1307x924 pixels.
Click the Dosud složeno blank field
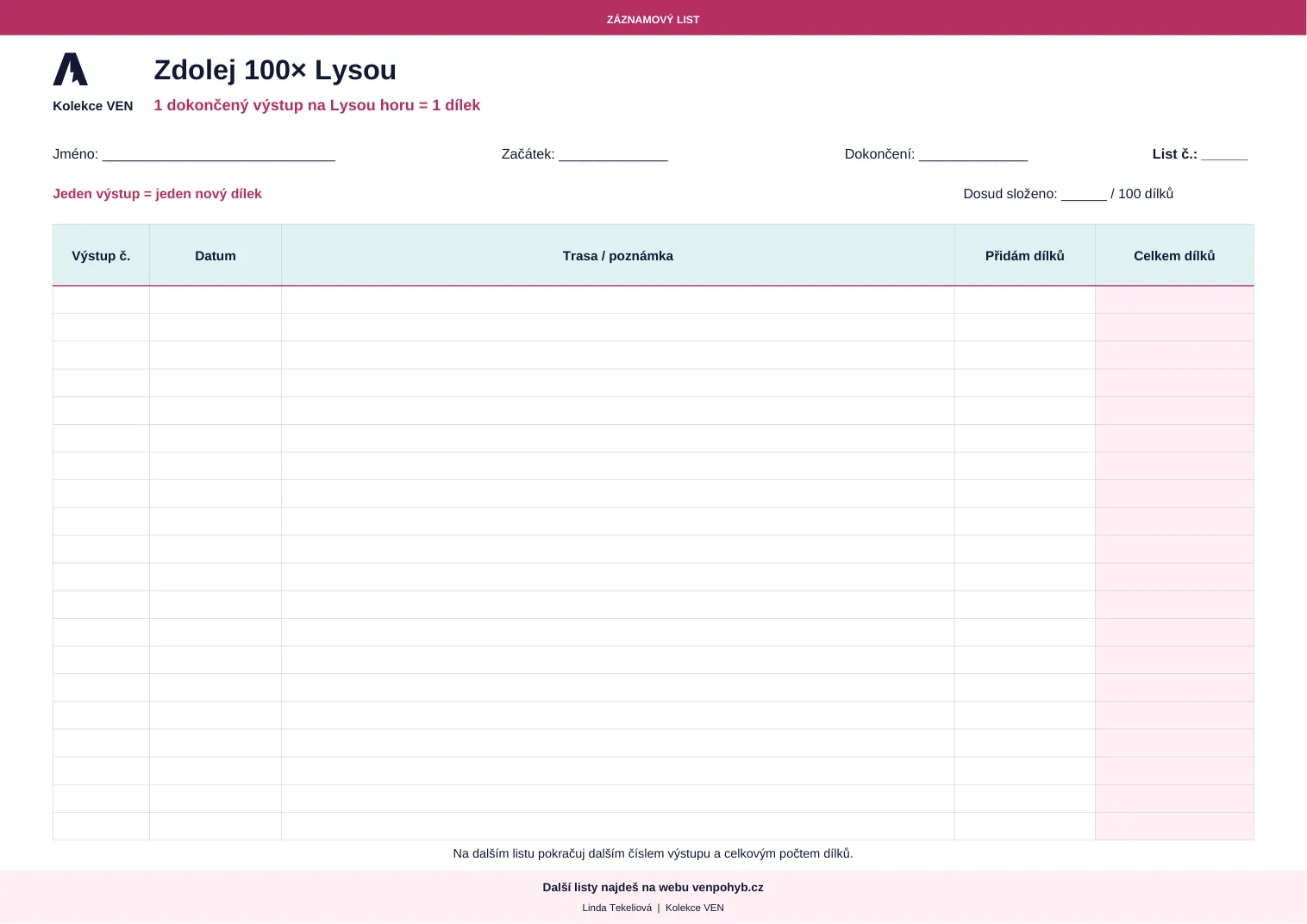[1084, 195]
